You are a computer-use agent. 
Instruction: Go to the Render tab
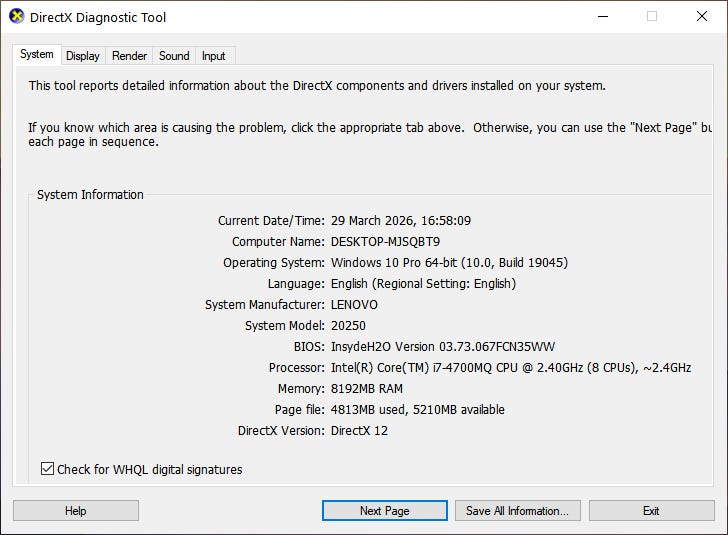pos(129,56)
